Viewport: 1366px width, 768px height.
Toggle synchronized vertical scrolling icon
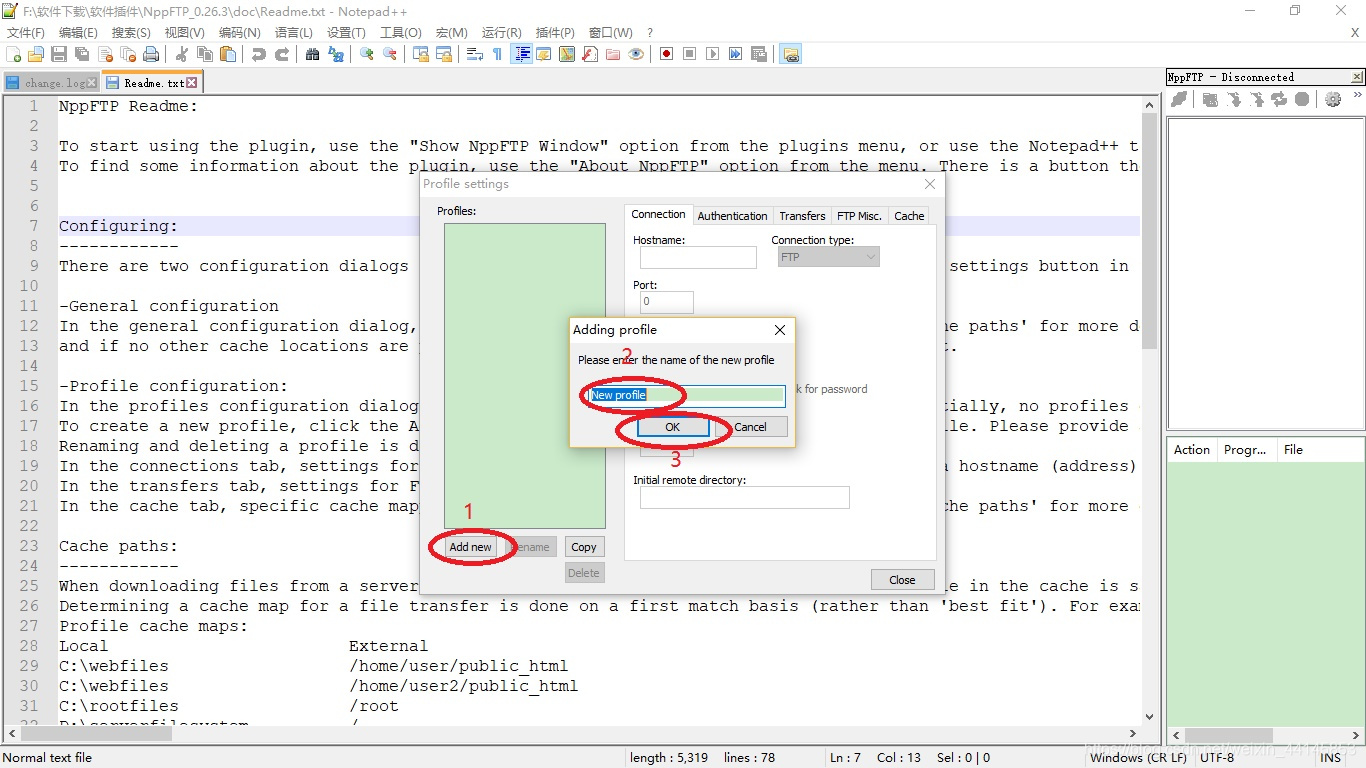[420, 54]
